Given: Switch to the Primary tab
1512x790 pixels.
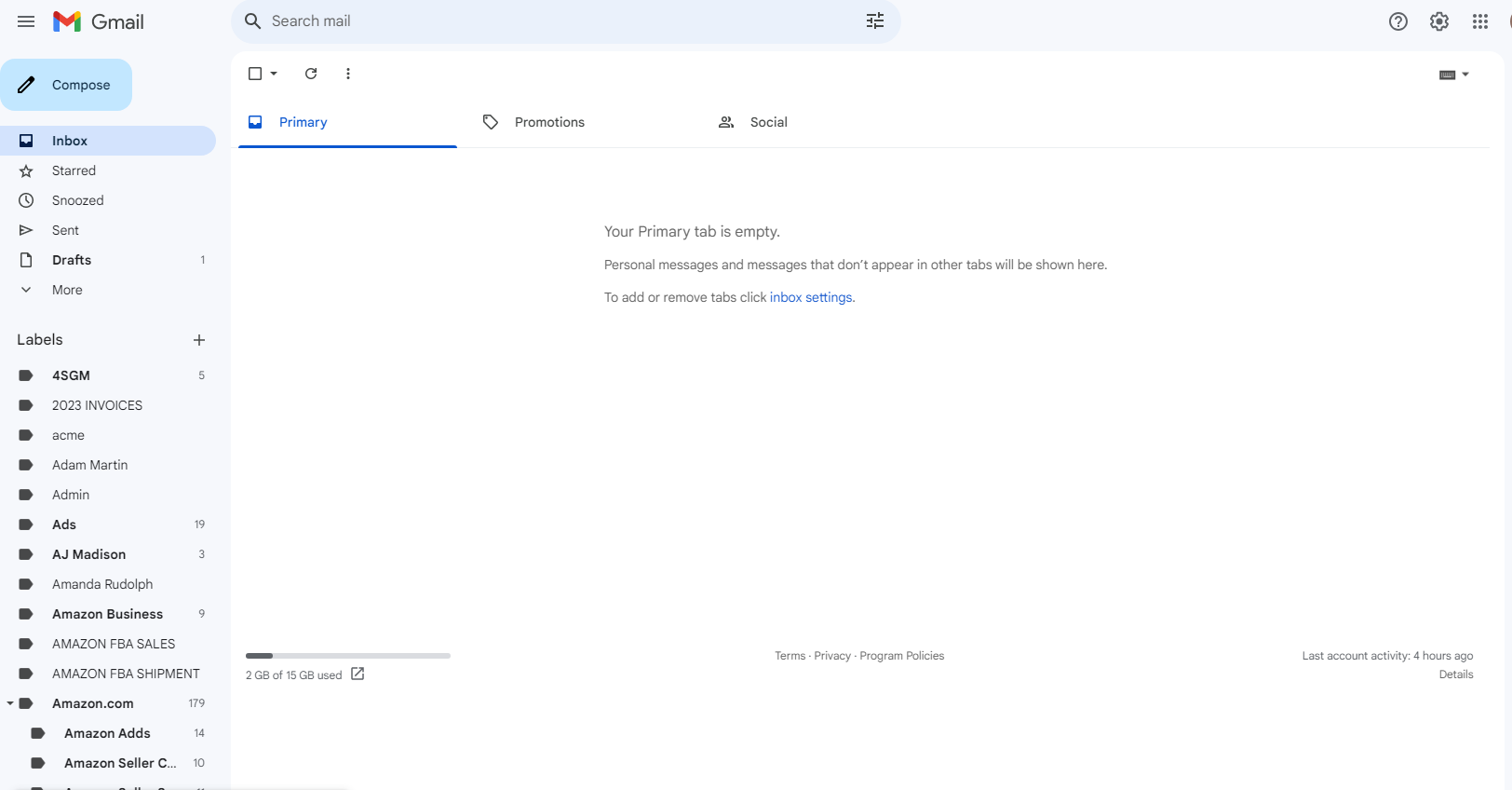Looking at the screenshot, I should (347, 122).
